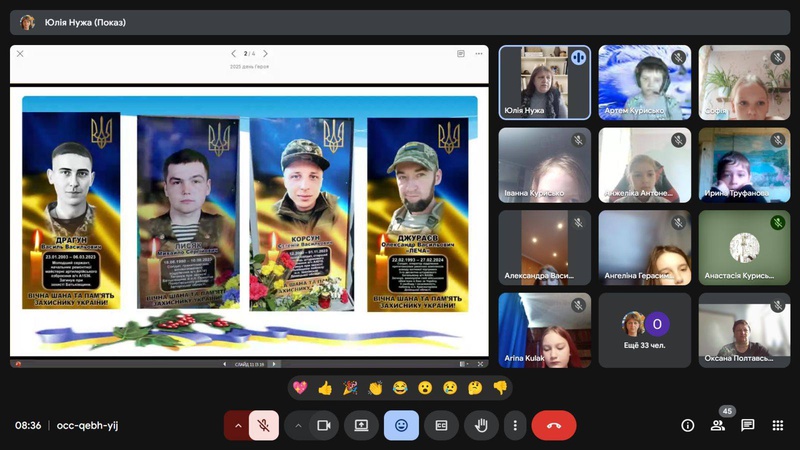Click the audio indicator on Юлія Нужа tile

[x=578, y=57]
